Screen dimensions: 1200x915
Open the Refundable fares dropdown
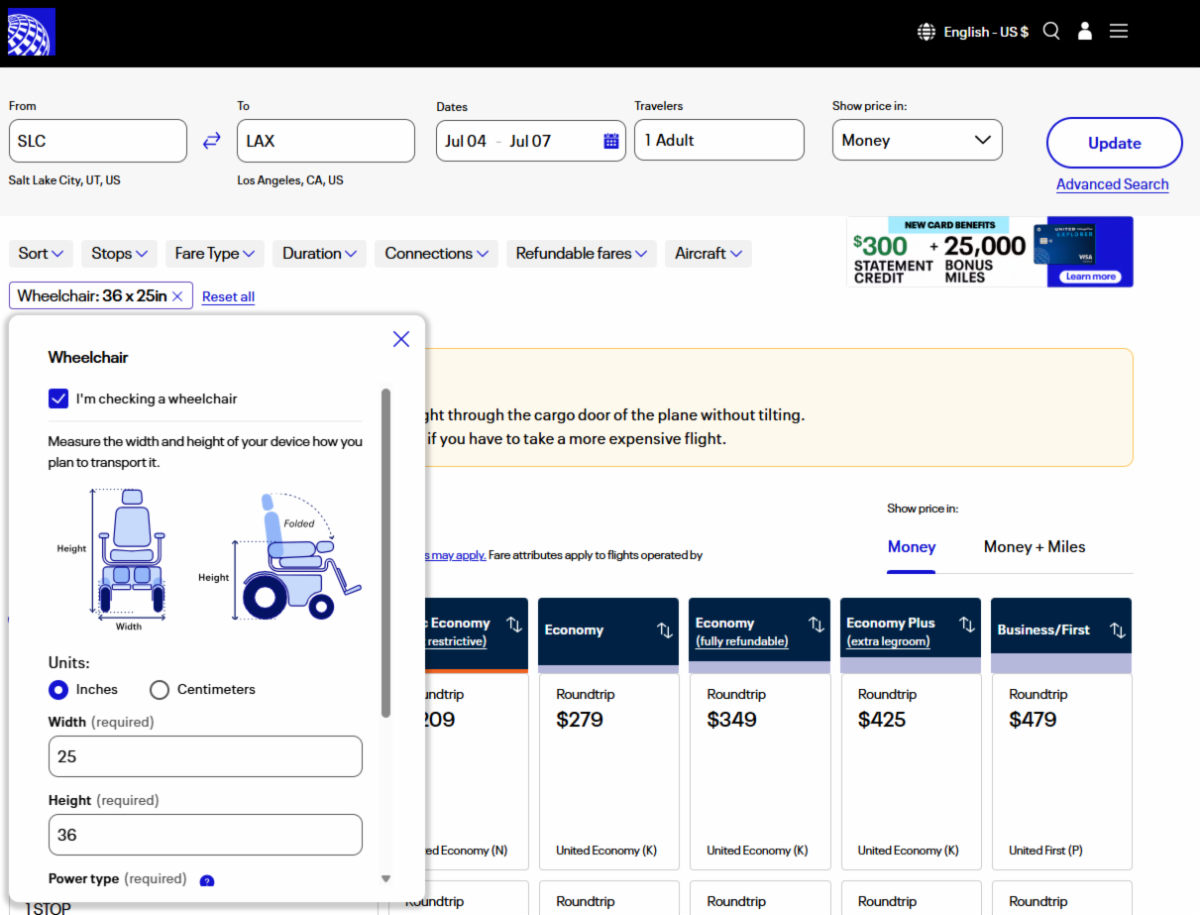pyautogui.click(x=582, y=254)
